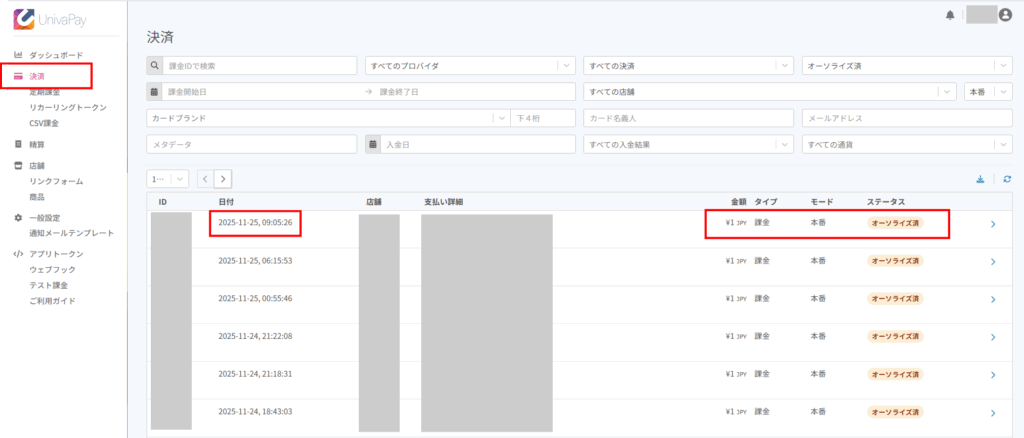Click the calendar icon beside deposit date

373,144
